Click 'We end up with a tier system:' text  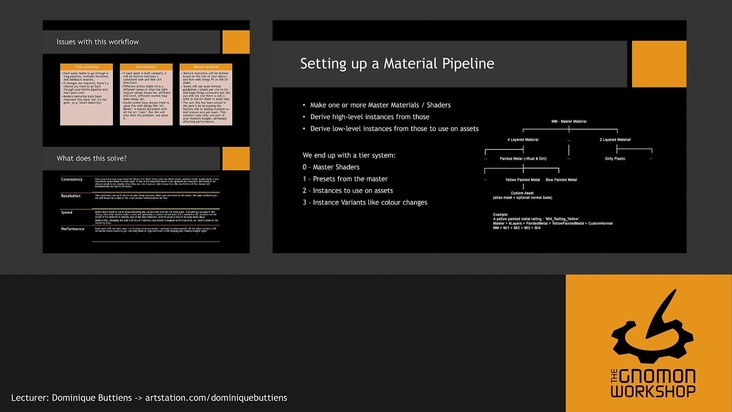[x=349, y=155]
